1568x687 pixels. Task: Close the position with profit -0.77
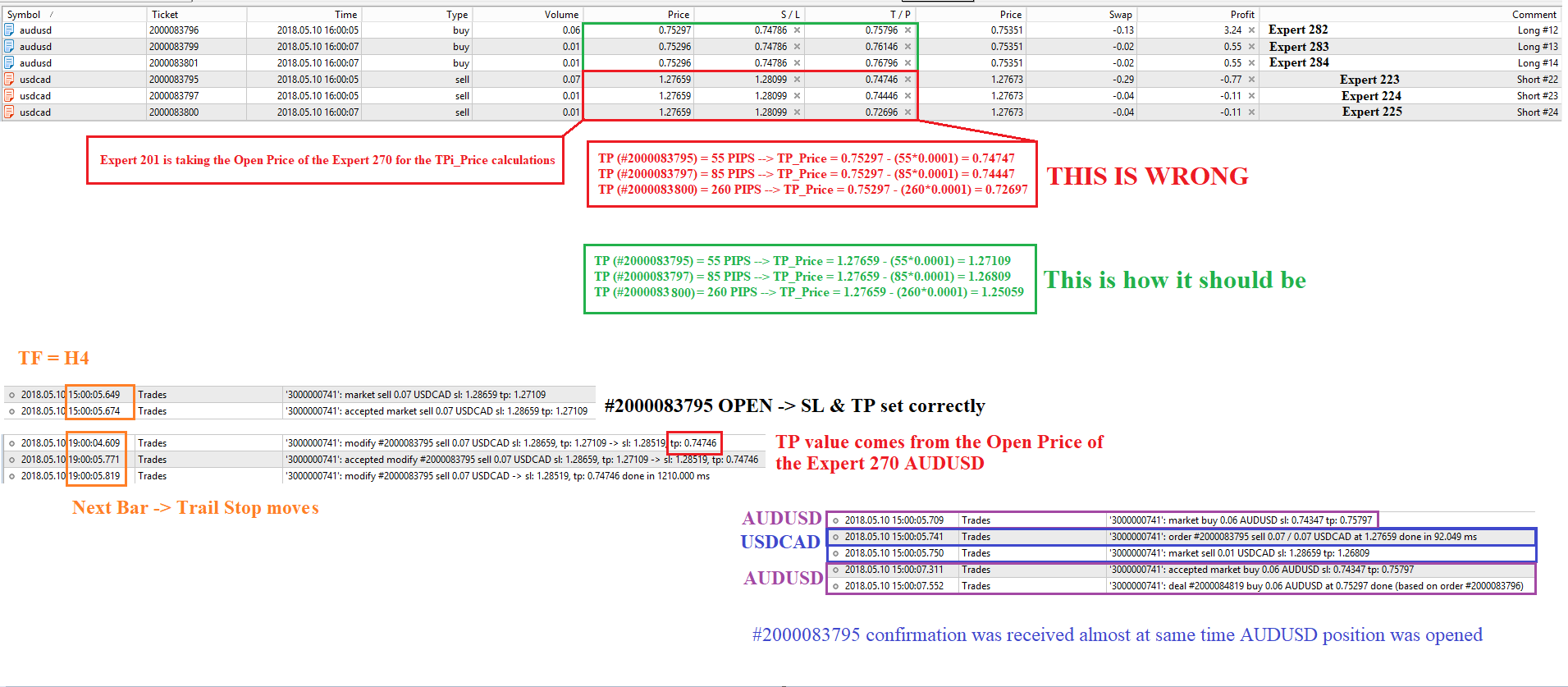(1251, 80)
